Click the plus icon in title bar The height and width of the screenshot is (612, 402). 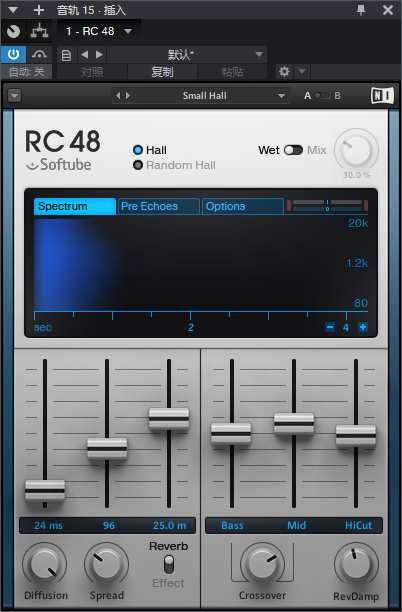[x=39, y=10]
